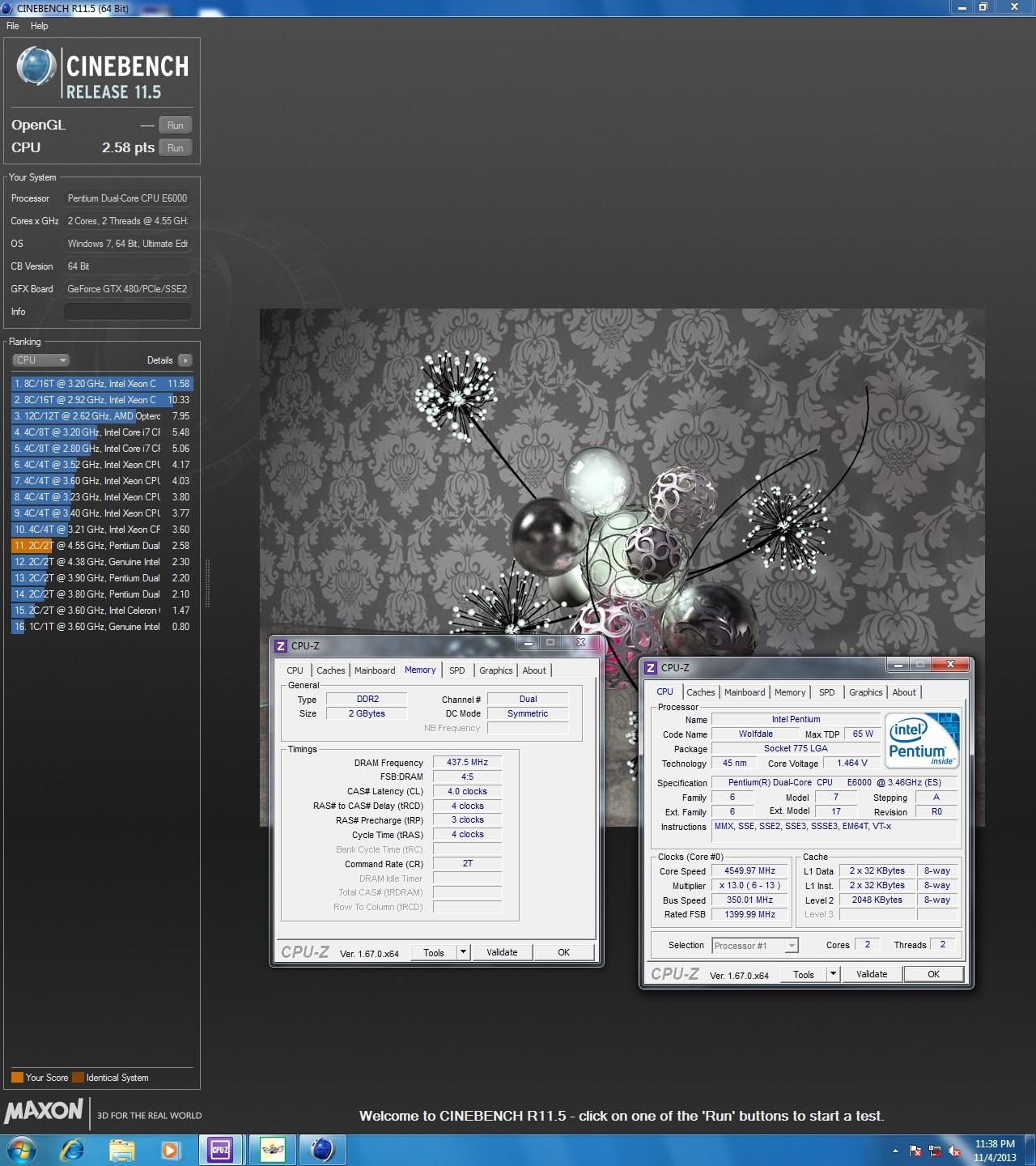Run the CPU benchmark
This screenshot has height=1166, width=1036.
click(176, 147)
